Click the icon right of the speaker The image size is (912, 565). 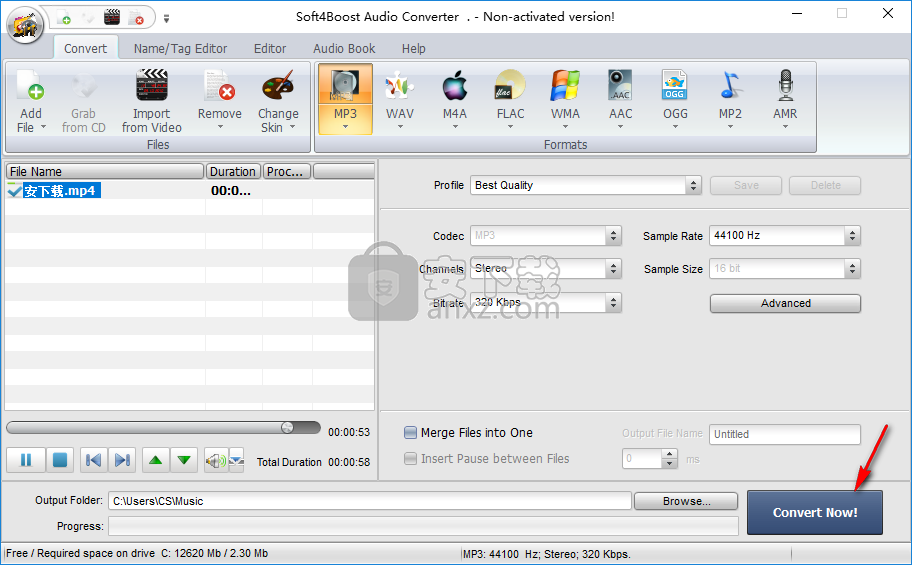[x=236, y=461]
